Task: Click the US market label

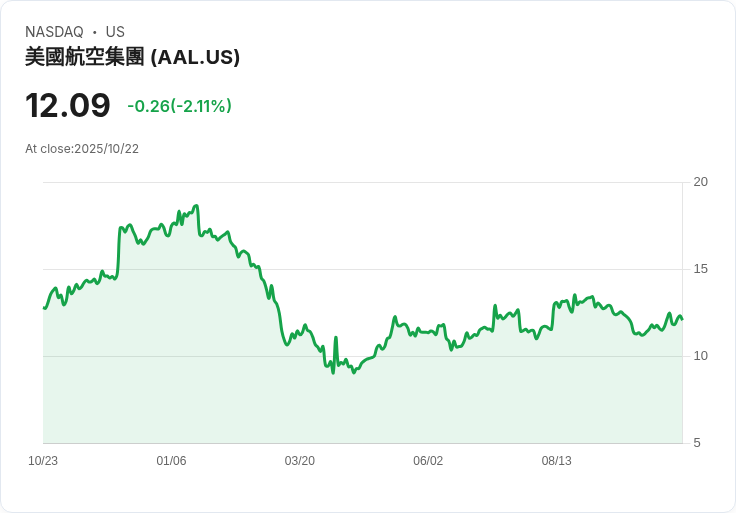Action: coord(115,32)
